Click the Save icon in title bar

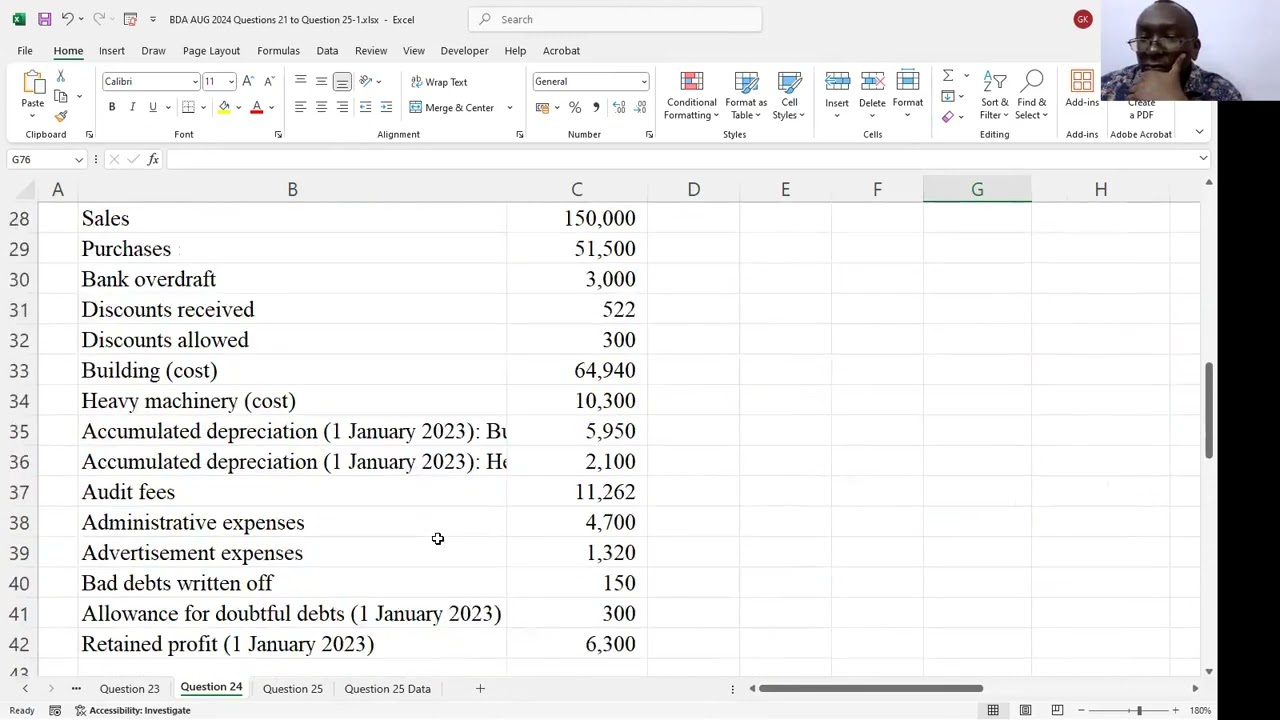pyautogui.click(x=44, y=19)
